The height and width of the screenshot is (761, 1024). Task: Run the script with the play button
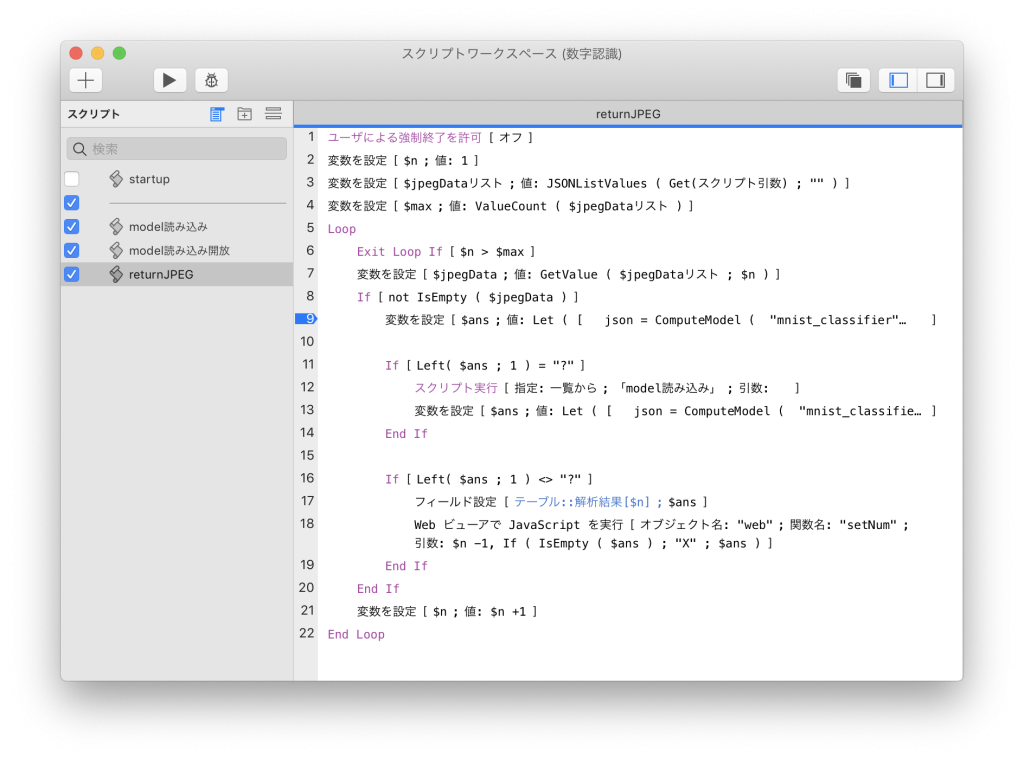pyautogui.click(x=170, y=80)
